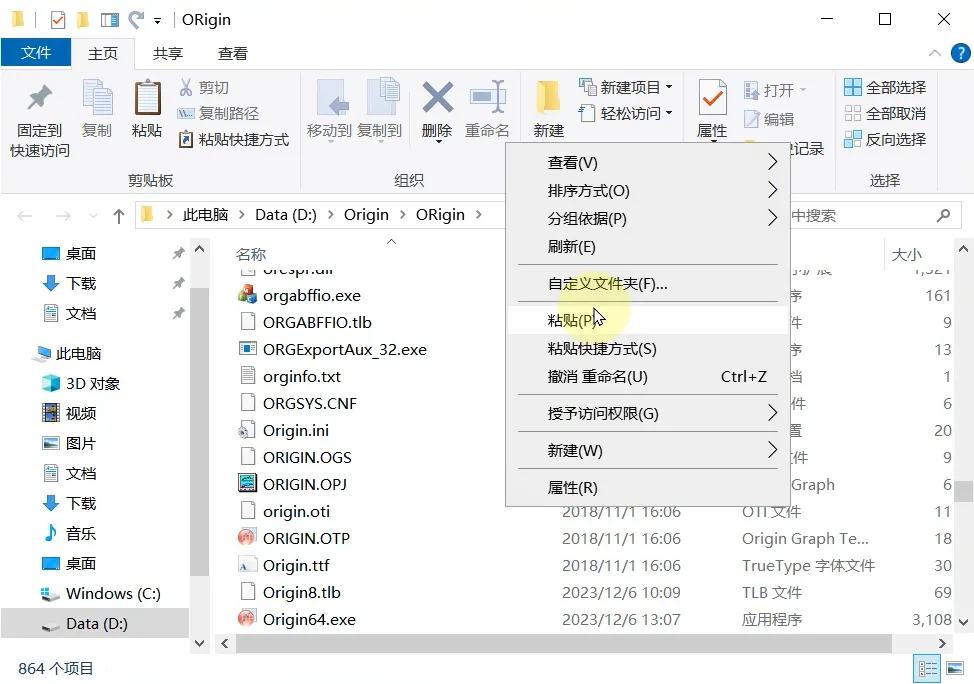Click Select None (全部取消)
This screenshot has width=974, height=684.
pos(885,113)
